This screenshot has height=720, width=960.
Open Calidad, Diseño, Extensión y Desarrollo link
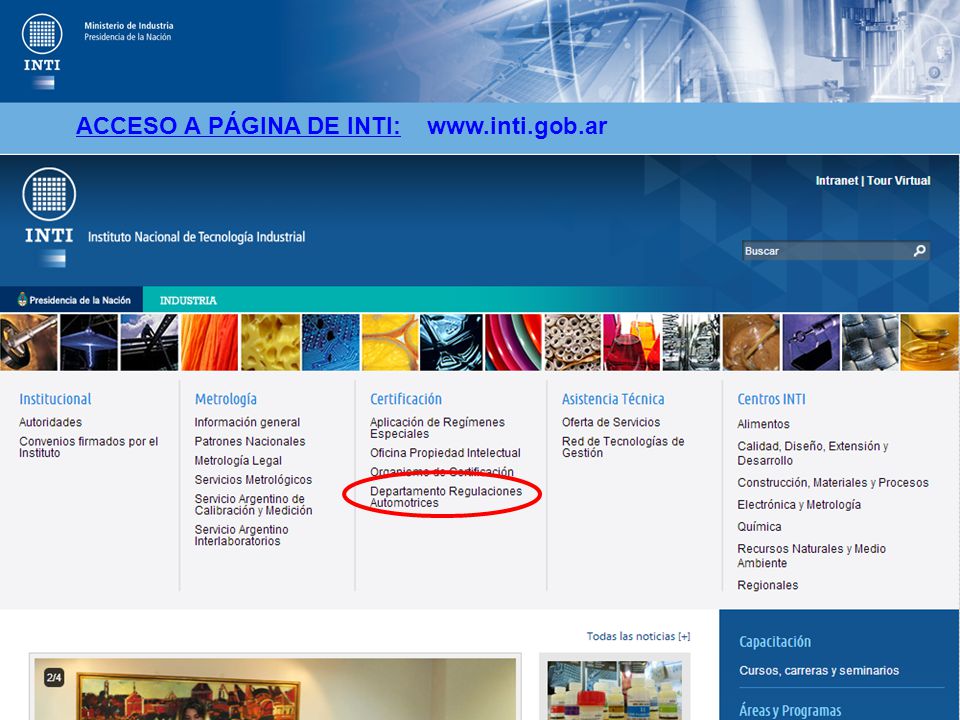pos(812,453)
